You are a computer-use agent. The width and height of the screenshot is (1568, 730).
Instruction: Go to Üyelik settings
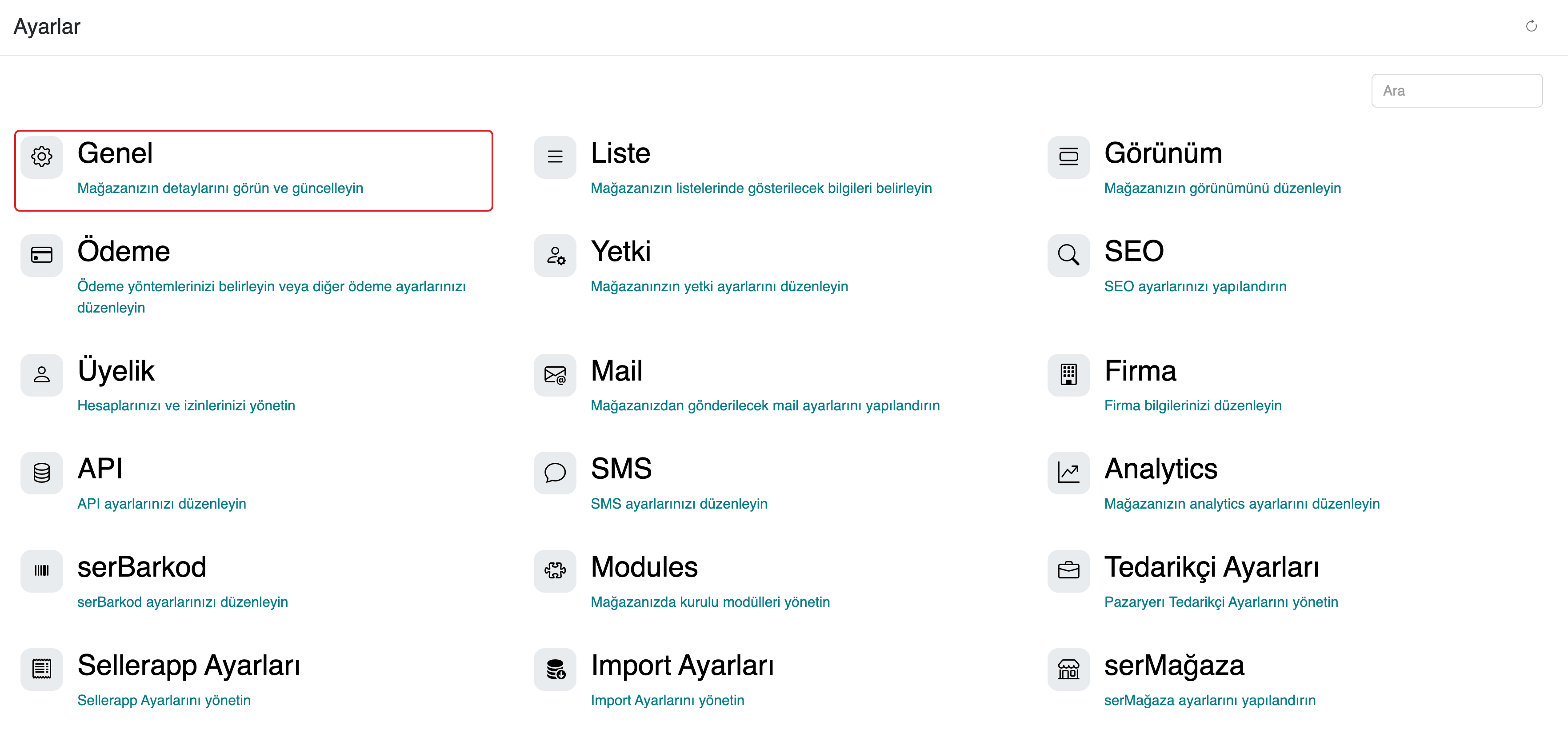coord(116,371)
